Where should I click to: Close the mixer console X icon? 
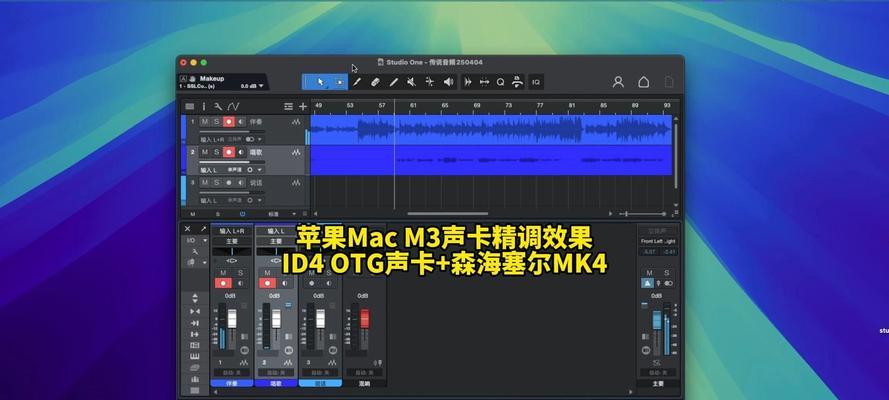[x=188, y=229]
